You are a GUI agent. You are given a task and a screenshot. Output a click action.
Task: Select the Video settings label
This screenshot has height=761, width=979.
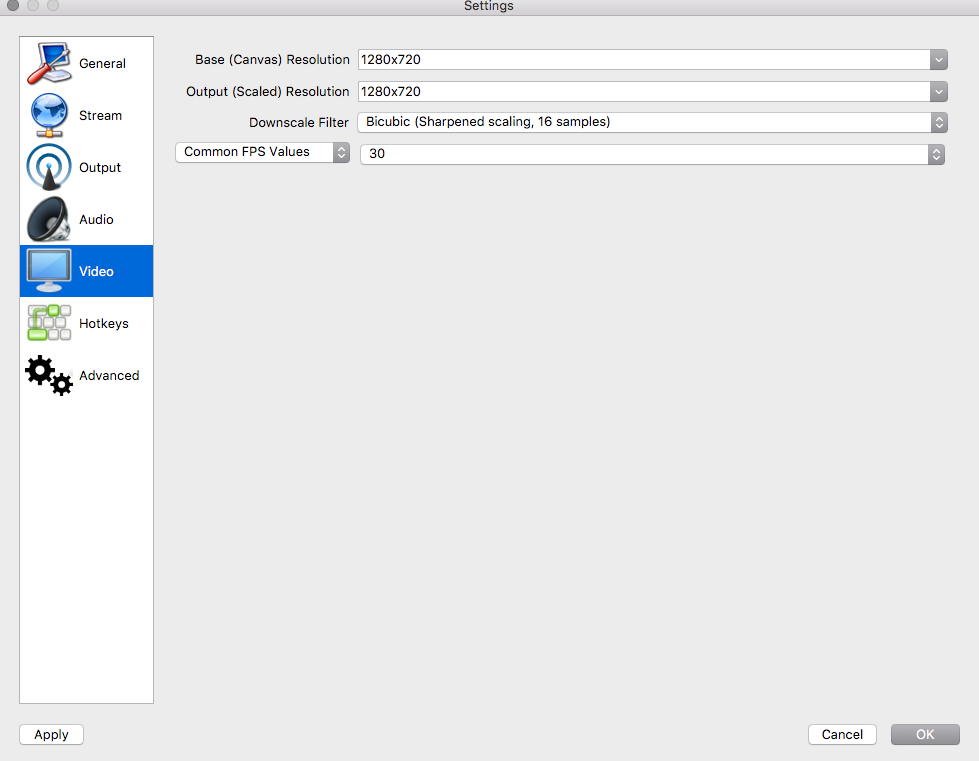pyautogui.click(x=96, y=271)
